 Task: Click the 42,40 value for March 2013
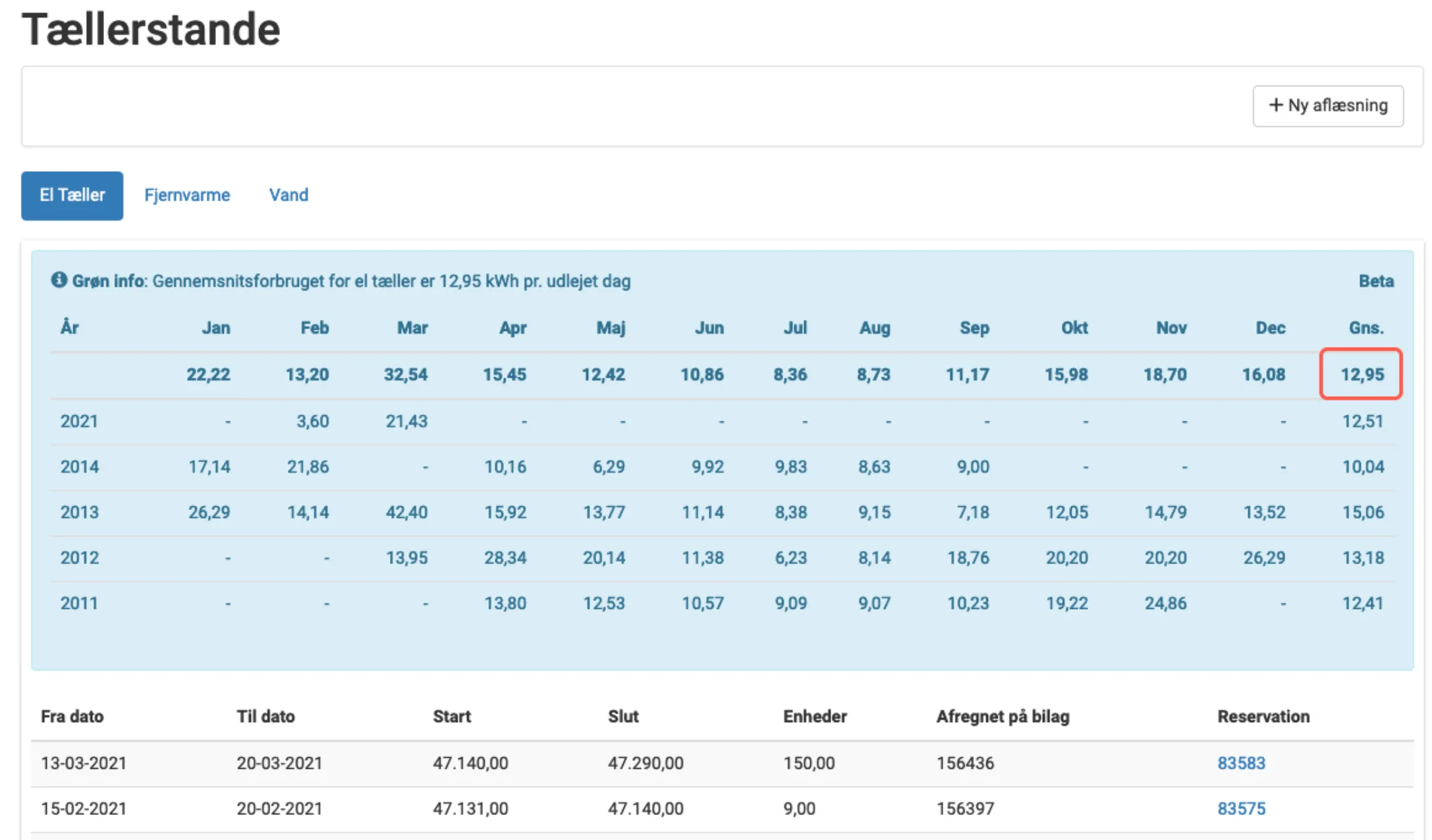406,512
